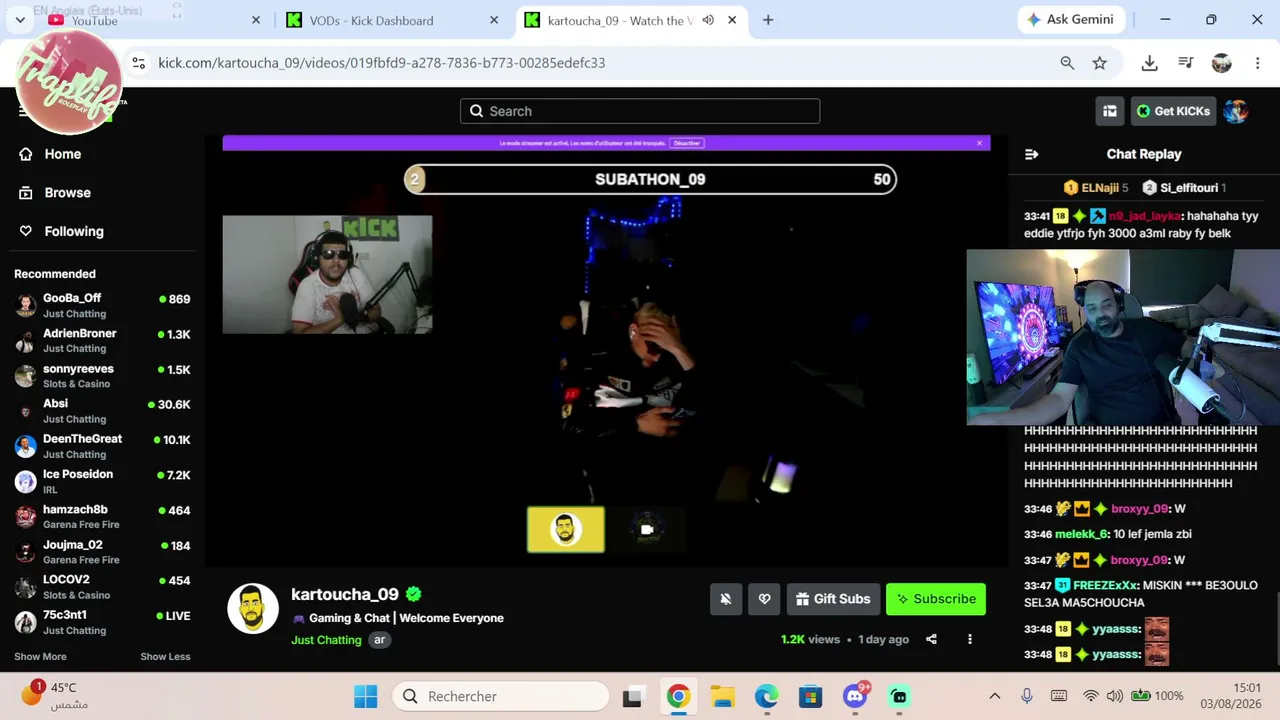Open the kartoucha_09 channel name link
The height and width of the screenshot is (720, 1280).
click(345, 594)
